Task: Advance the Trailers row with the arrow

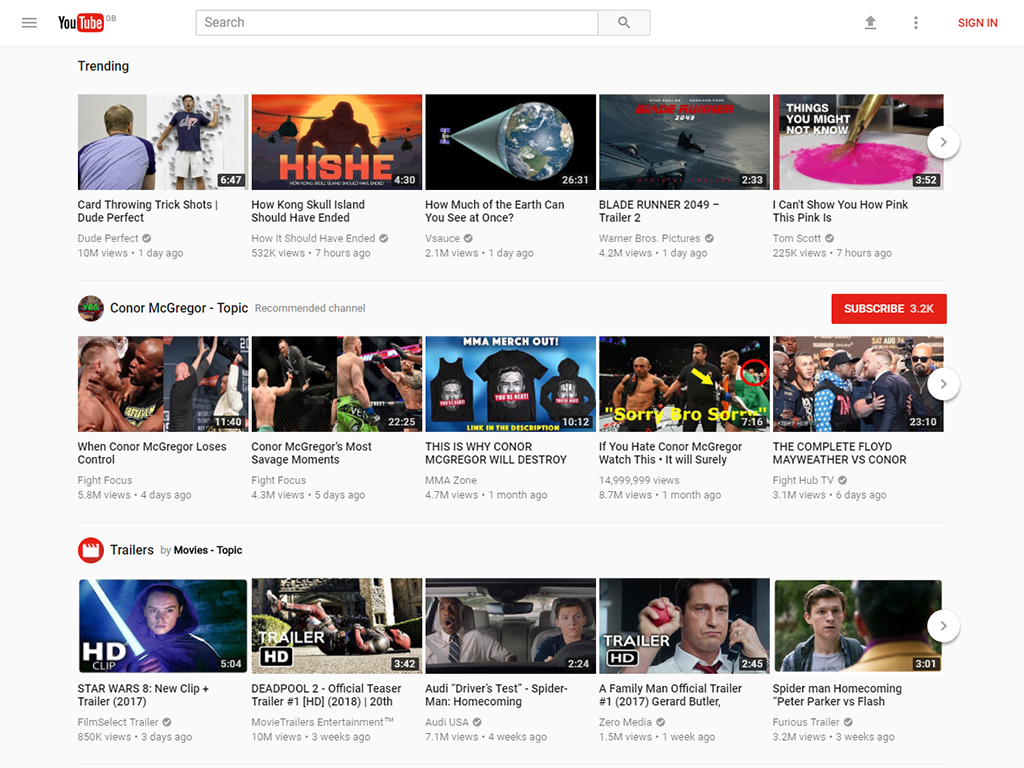Action: [943, 625]
